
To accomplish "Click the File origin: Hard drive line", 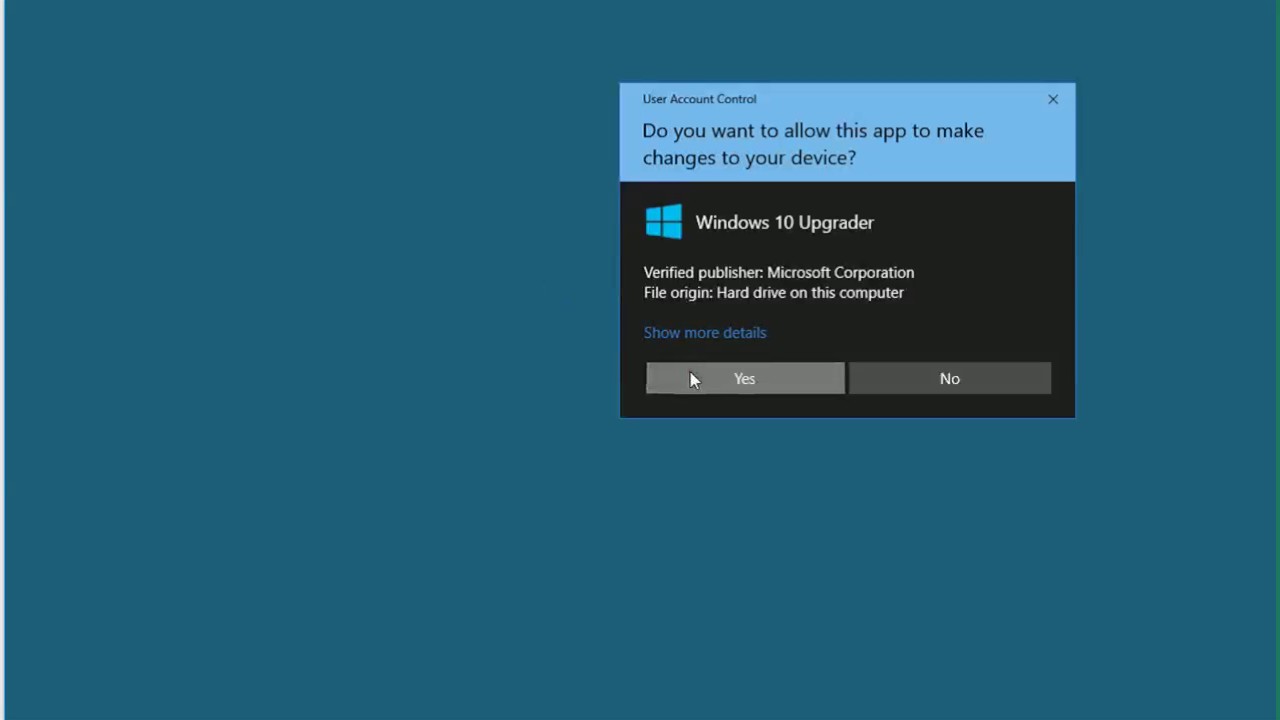I will (774, 293).
